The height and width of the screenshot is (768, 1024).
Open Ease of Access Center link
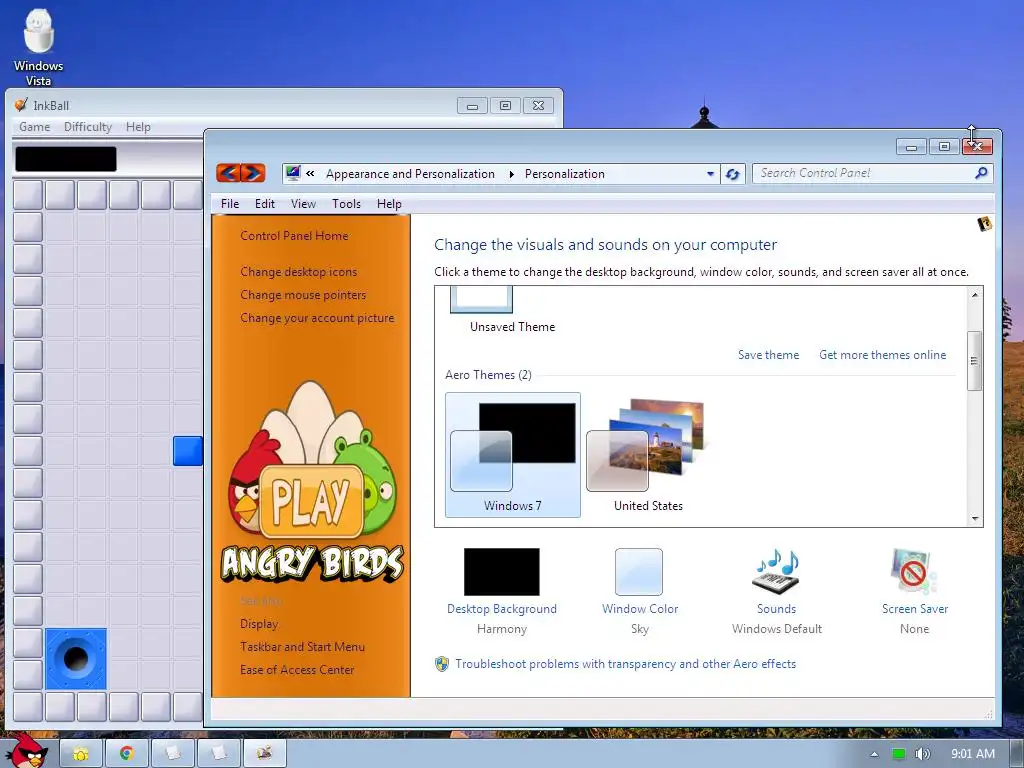click(x=297, y=670)
